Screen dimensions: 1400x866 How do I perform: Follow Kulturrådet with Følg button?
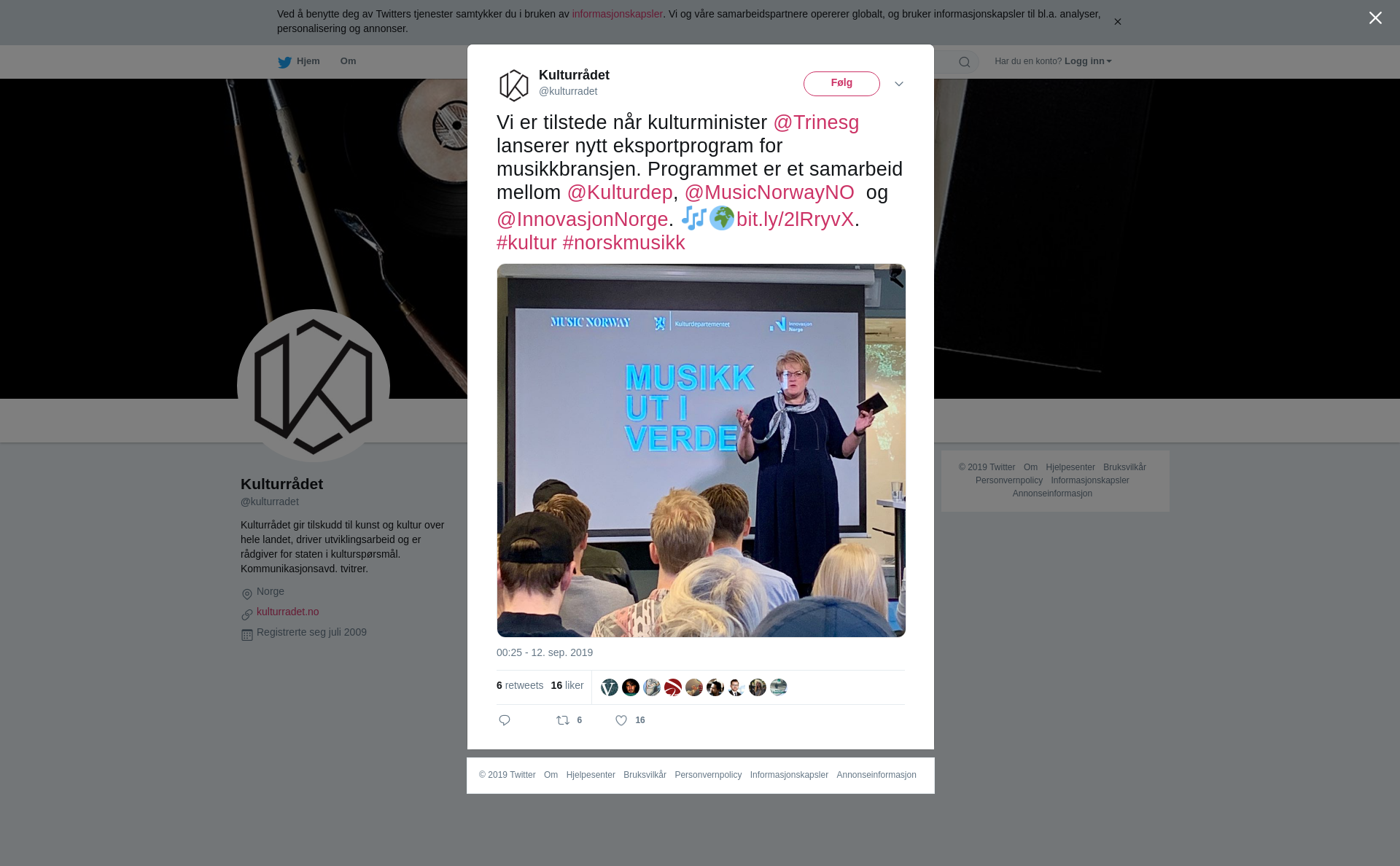click(841, 84)
